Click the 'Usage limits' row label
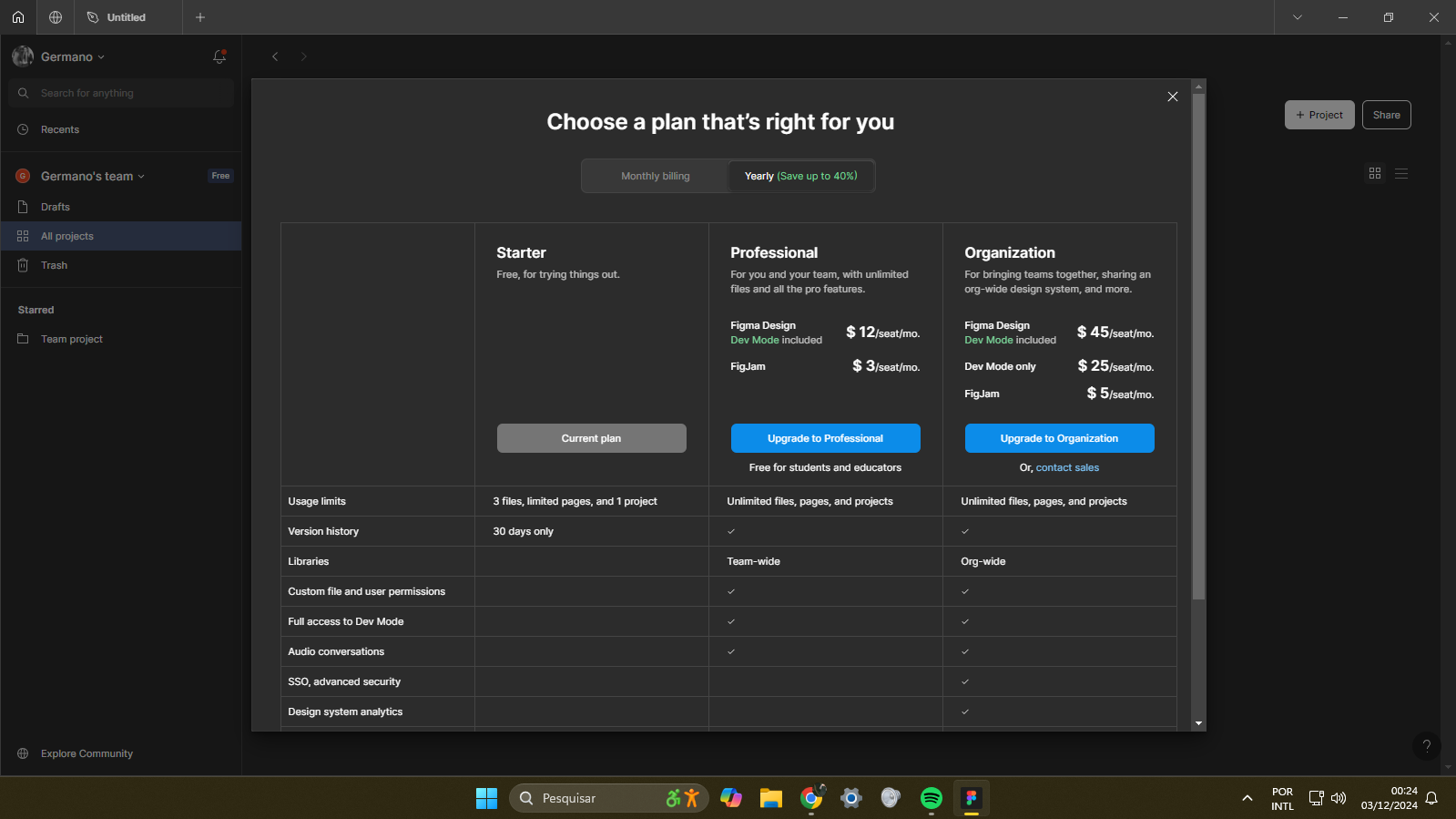 point(317,501)
